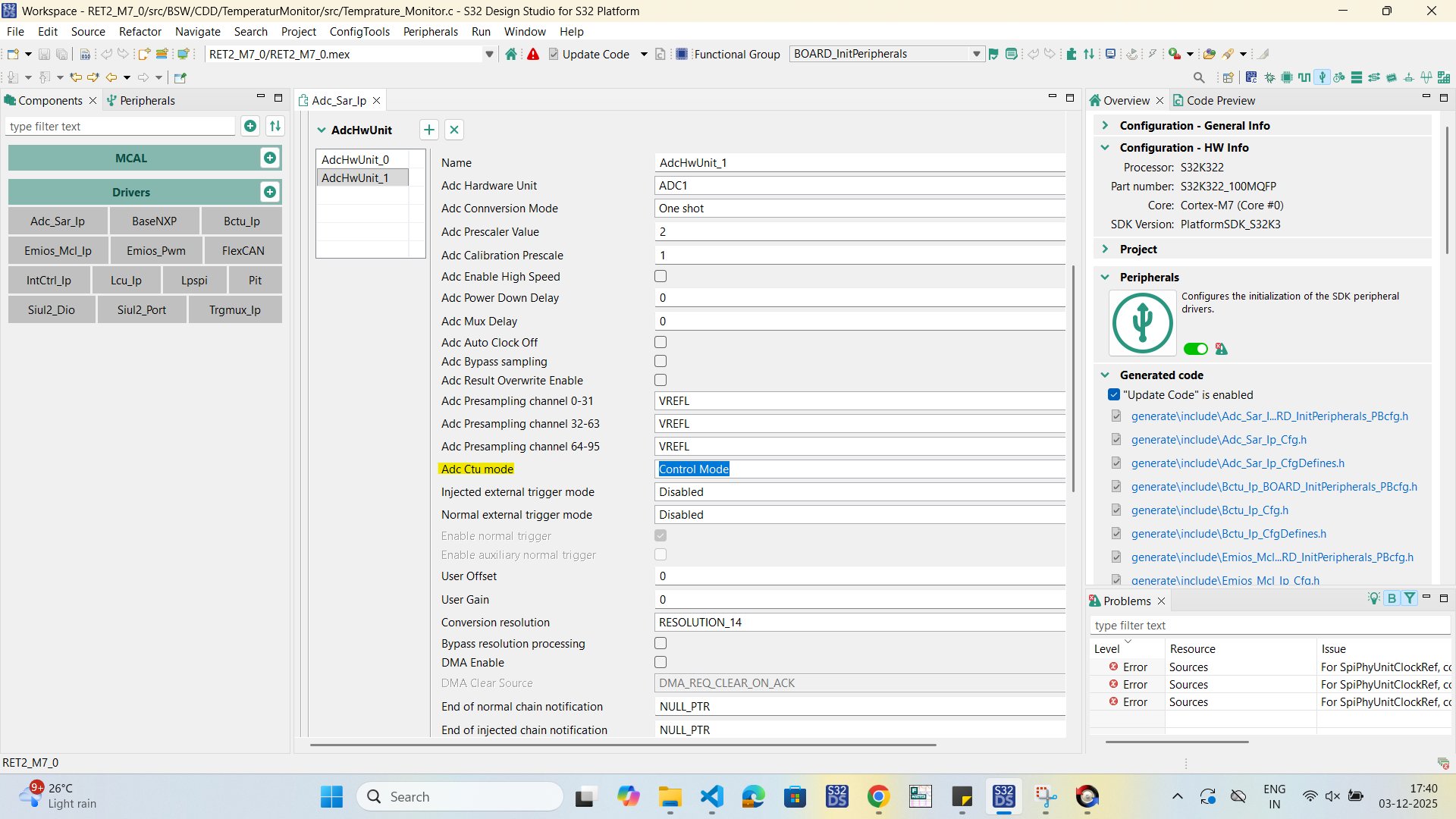Click the home icon in the toolbar
This screenshot has height=819, width=1456.
click(x=511, y=54)
